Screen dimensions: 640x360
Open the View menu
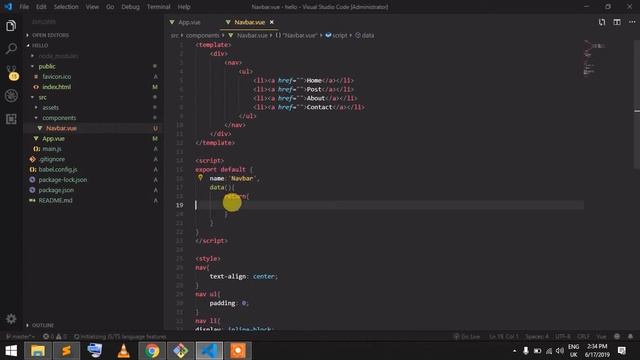[92, 7]
